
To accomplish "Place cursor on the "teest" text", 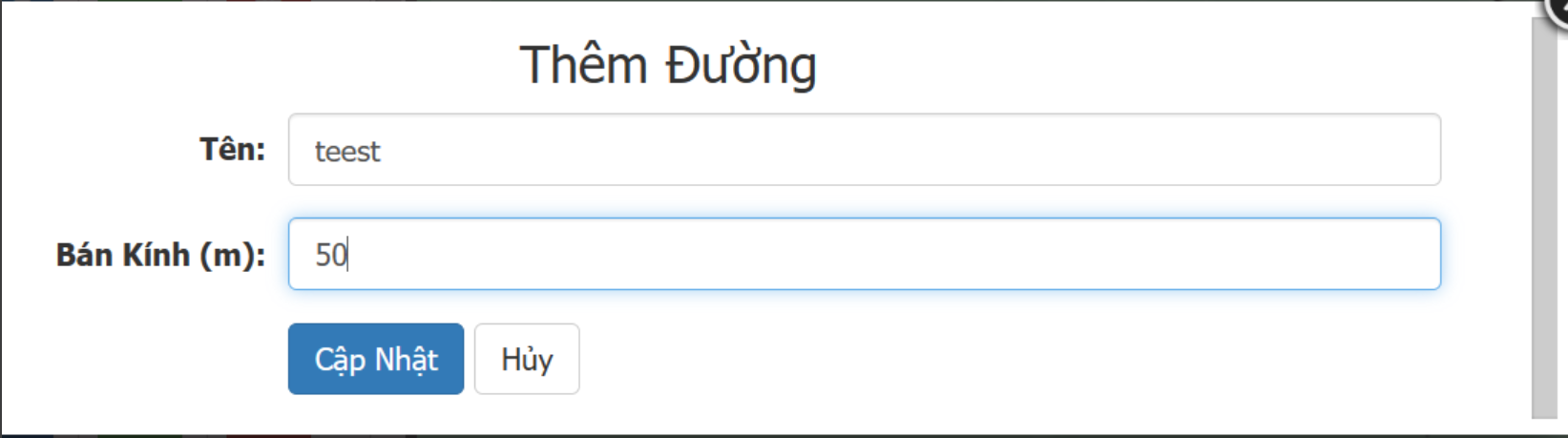I will (x=347, y=151).
